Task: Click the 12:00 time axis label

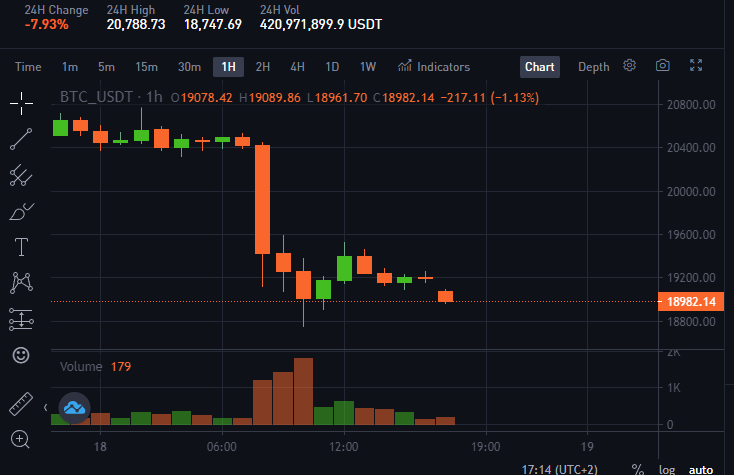Action: point(344,447)
